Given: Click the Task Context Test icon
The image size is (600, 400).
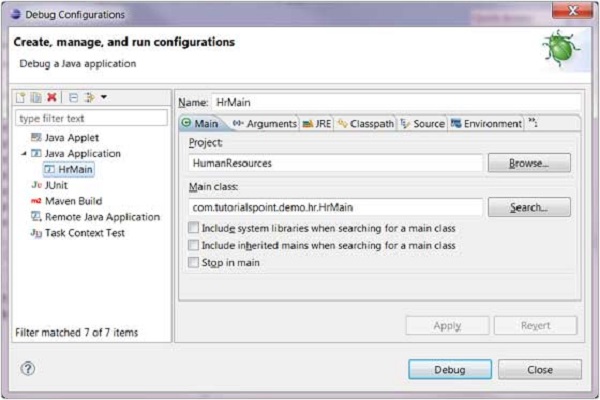Looking at the screenshot, I should pos(36,233).
